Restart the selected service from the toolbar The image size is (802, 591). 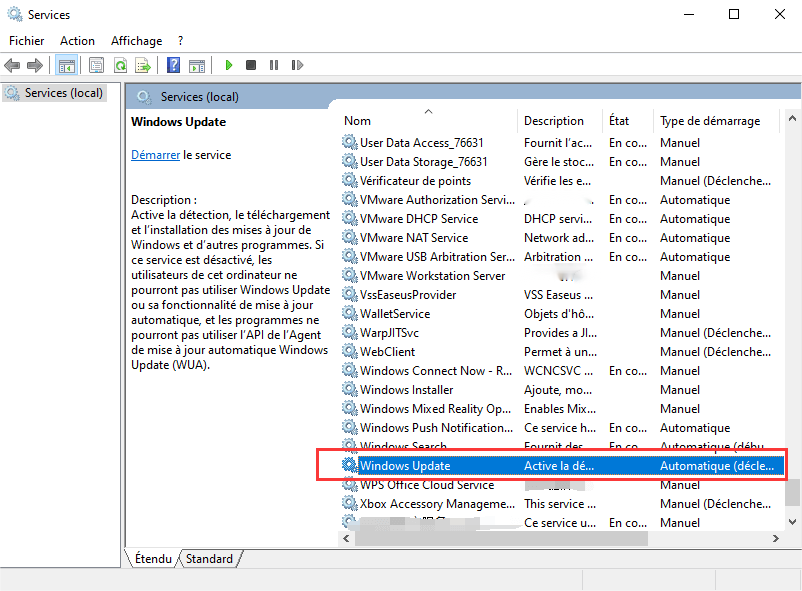(x=297, y=65)
